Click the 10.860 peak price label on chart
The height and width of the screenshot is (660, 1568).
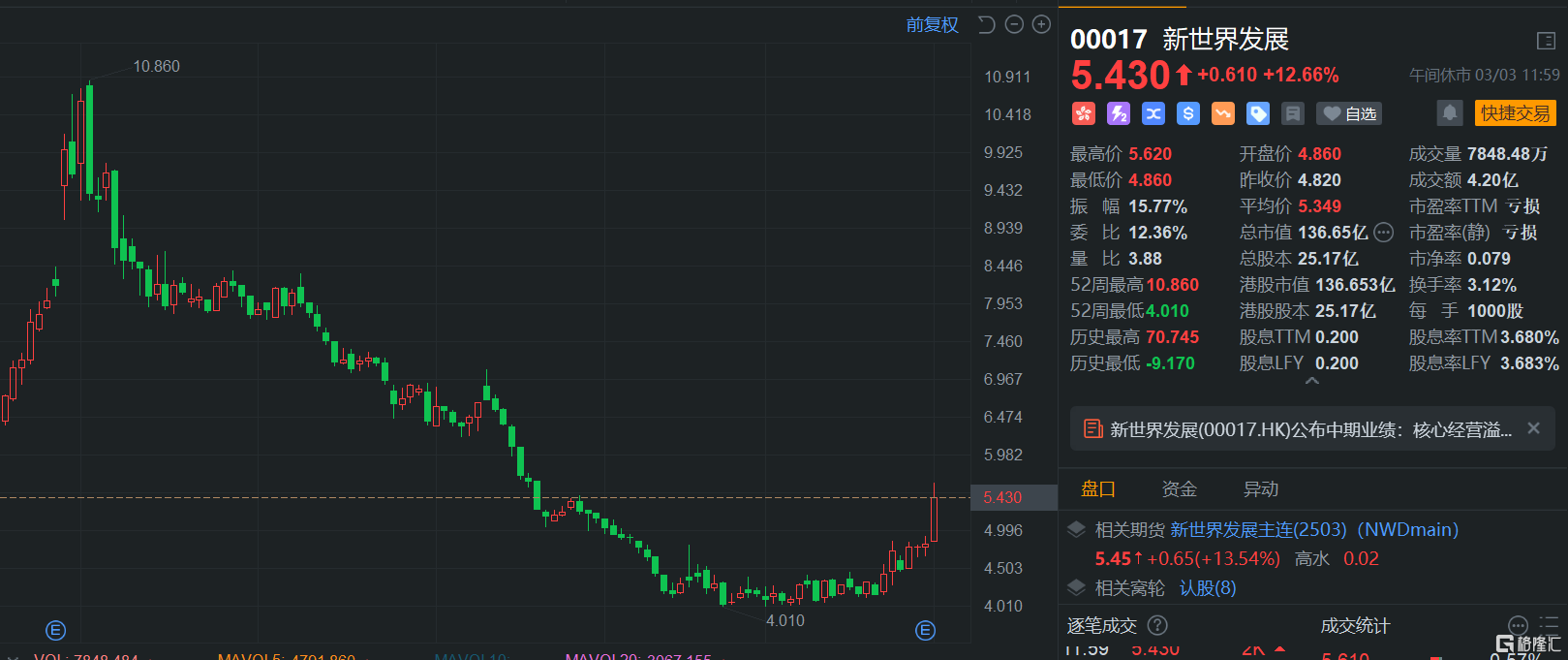[156, 66]
